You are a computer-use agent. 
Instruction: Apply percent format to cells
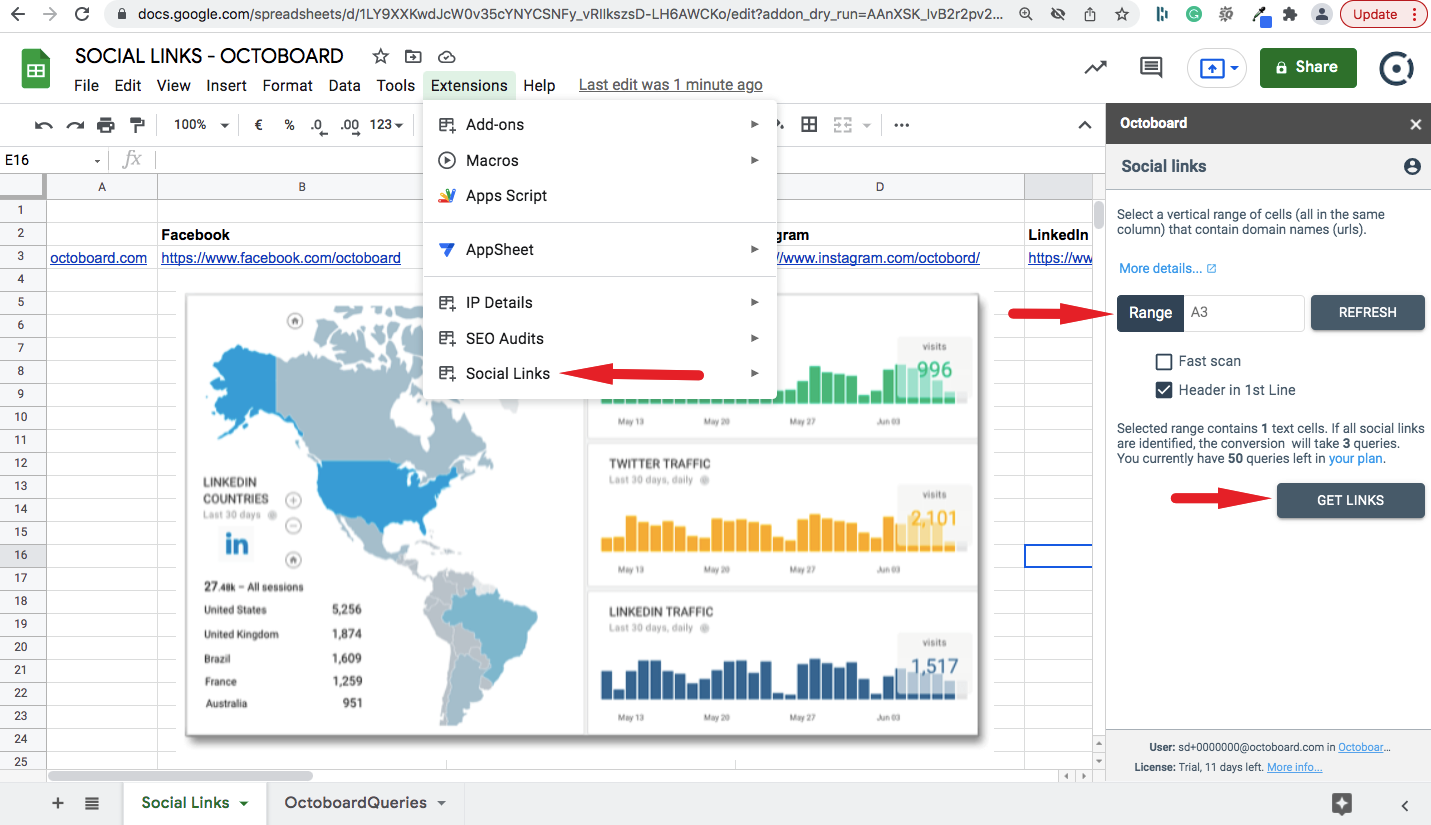[289, 125]
